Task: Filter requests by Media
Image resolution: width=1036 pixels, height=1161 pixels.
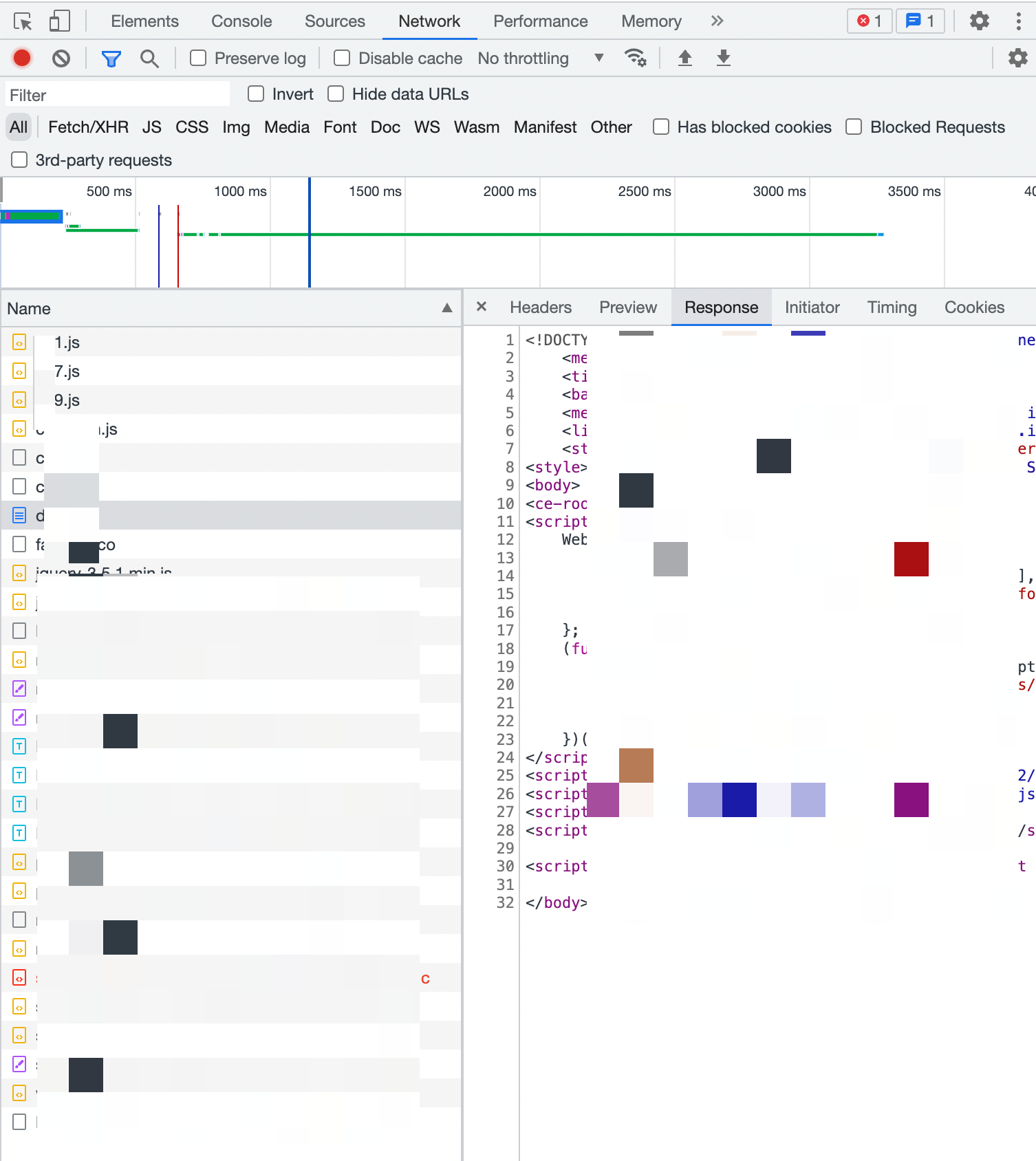Action: (x=287, y=127)
